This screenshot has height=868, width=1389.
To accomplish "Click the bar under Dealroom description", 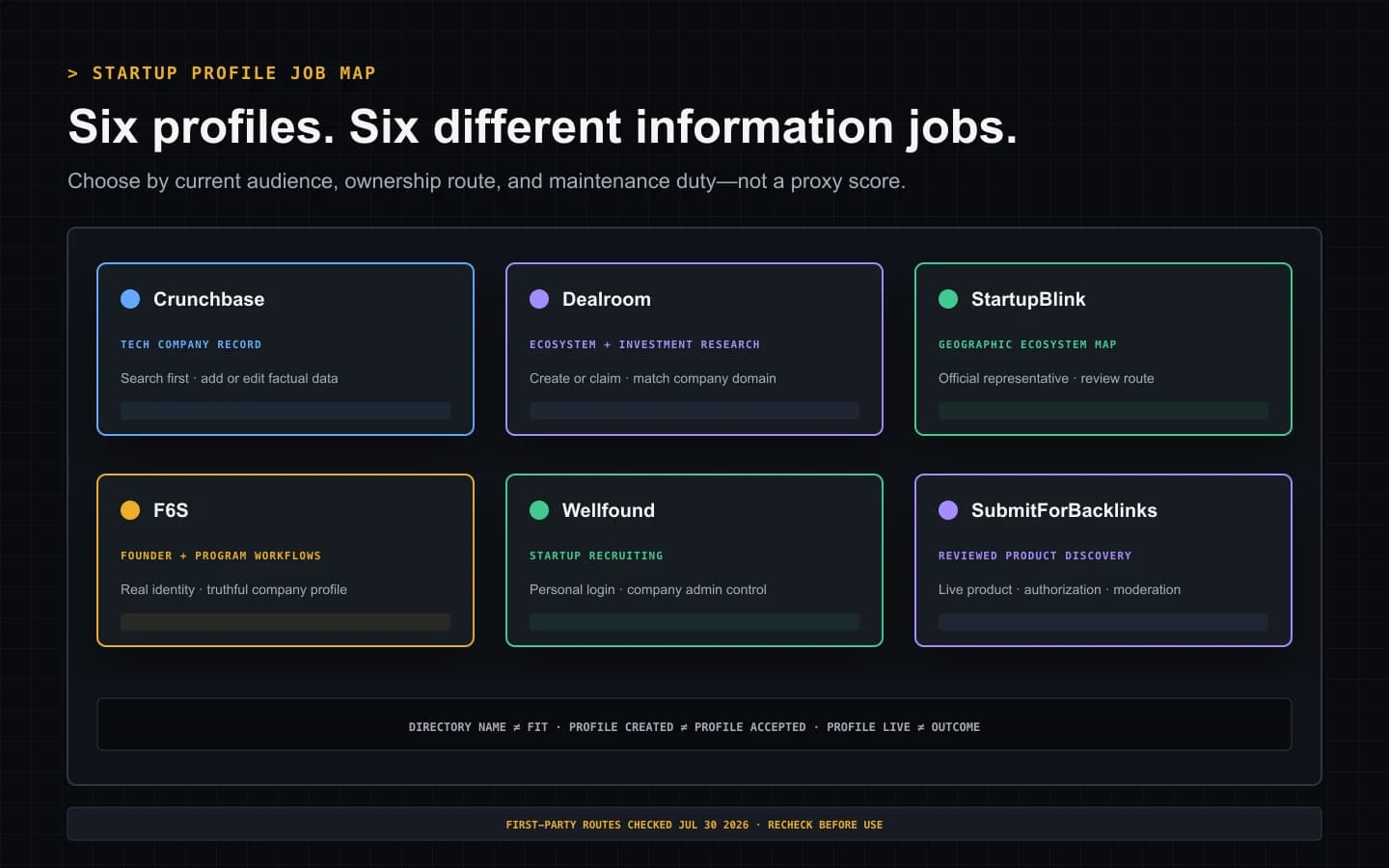I will (x=694, y=411).
